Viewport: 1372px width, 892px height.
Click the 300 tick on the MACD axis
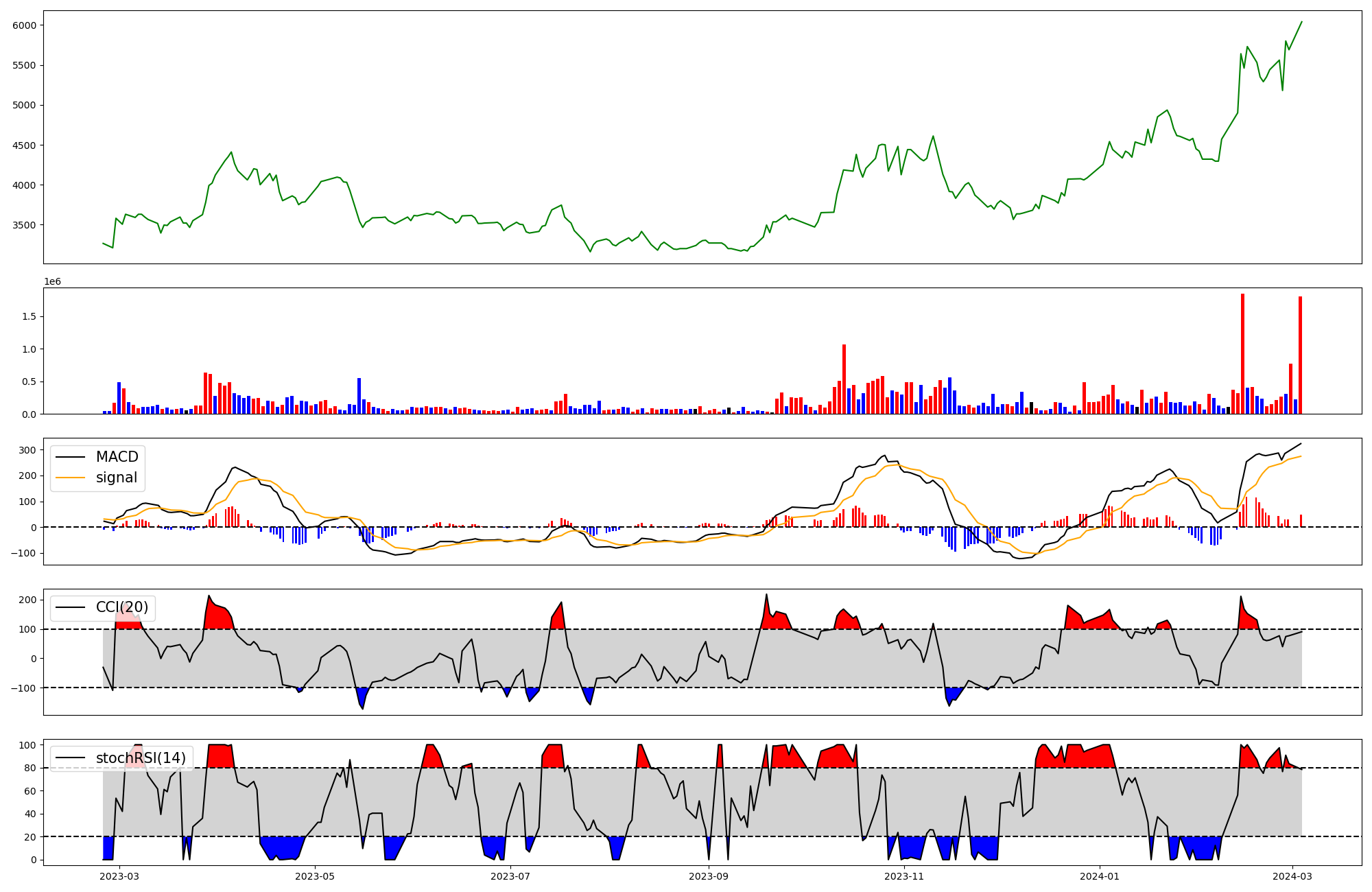point(27,450)
